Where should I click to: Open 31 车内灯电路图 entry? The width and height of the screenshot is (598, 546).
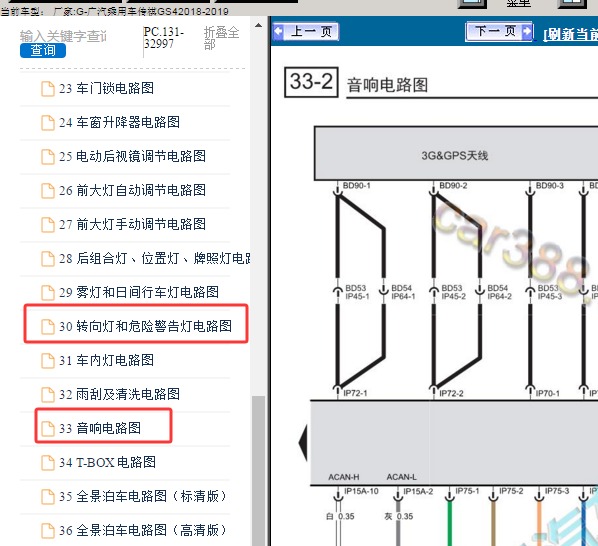click(106, 360)
